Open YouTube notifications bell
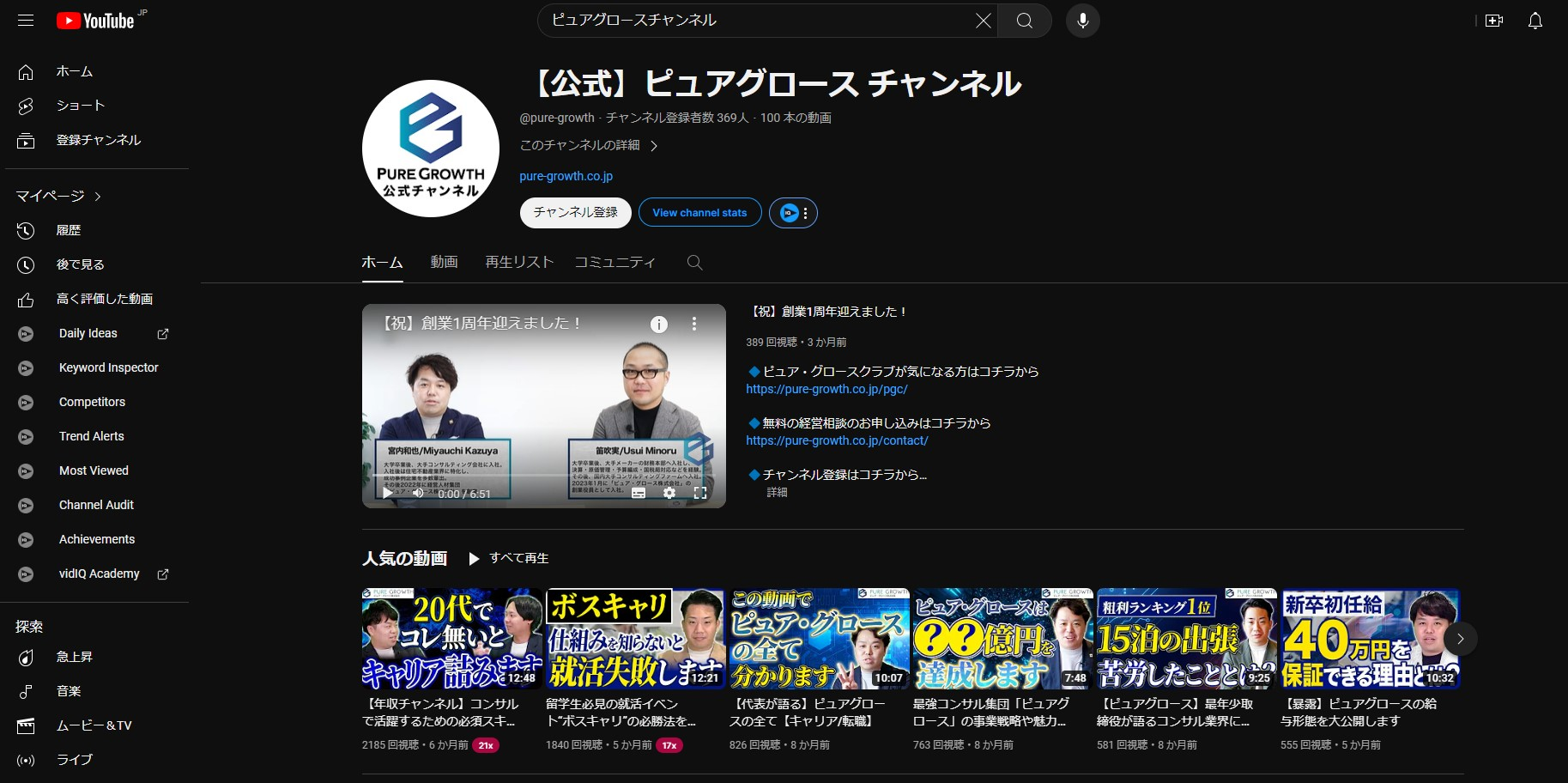Screen dimensions: 1568x783 coord(1535,20)
